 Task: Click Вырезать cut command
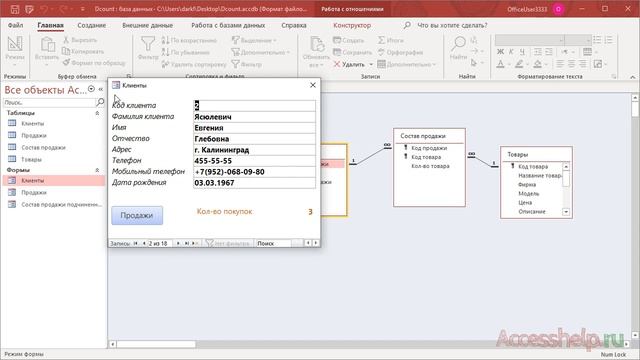coord(80,40)
